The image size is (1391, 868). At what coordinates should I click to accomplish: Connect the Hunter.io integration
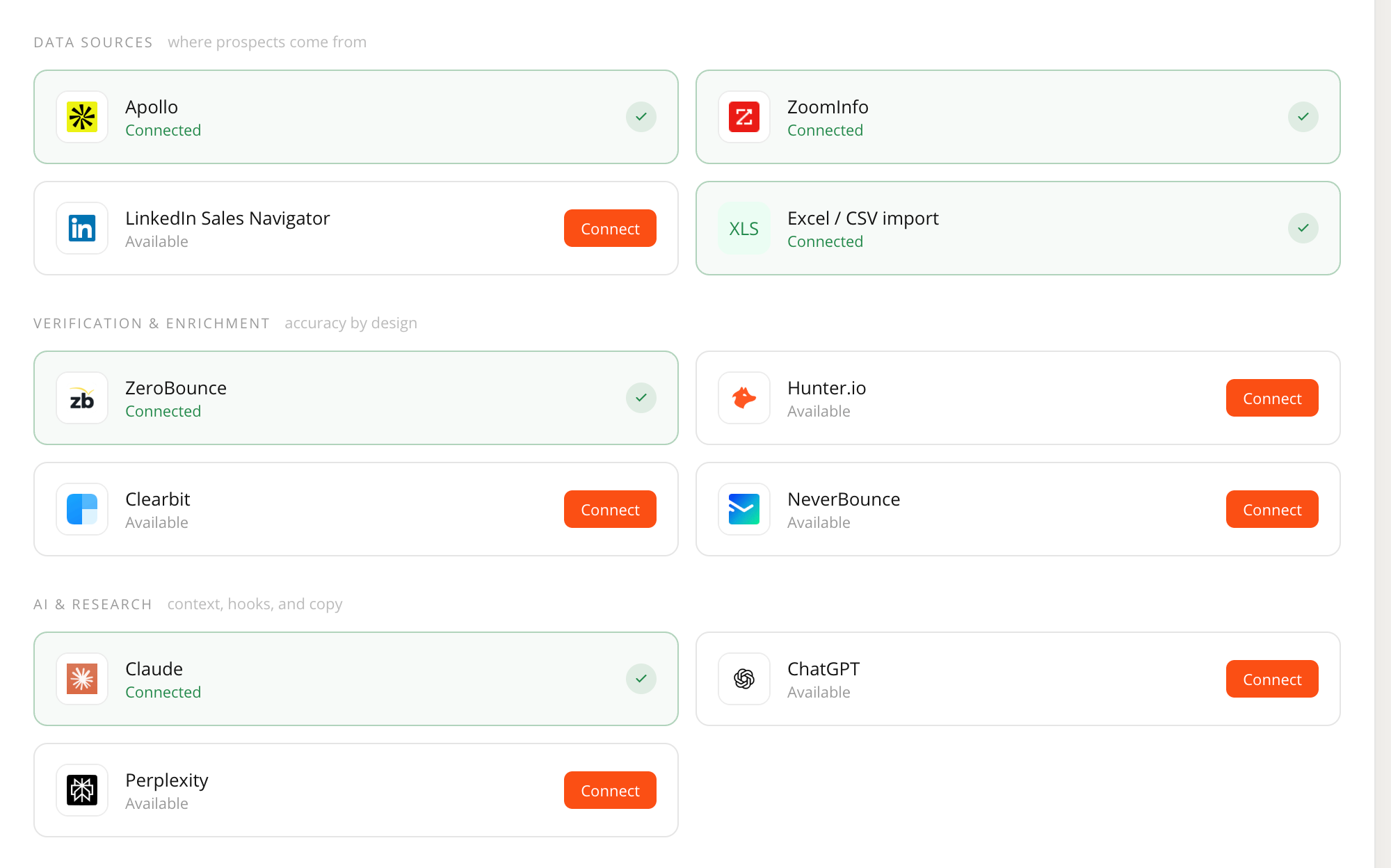click(1272, 398)
